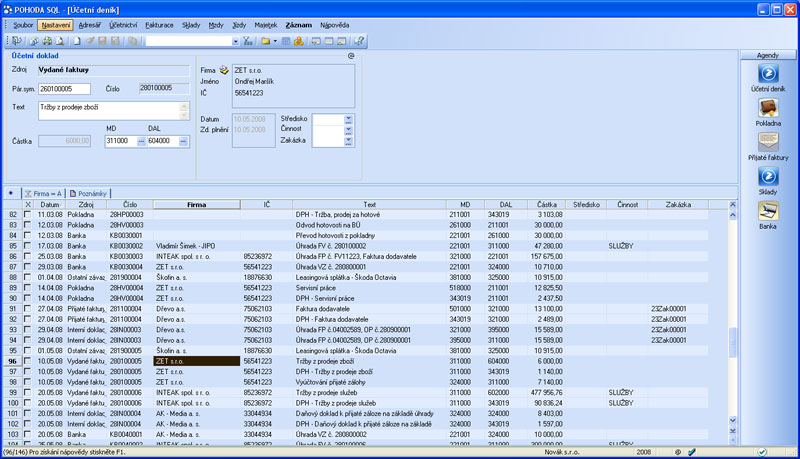The width and height of the screenshot is (800, 459).
Task: Click the table vertical scrollbar thumb
Action: pos(733,342)
